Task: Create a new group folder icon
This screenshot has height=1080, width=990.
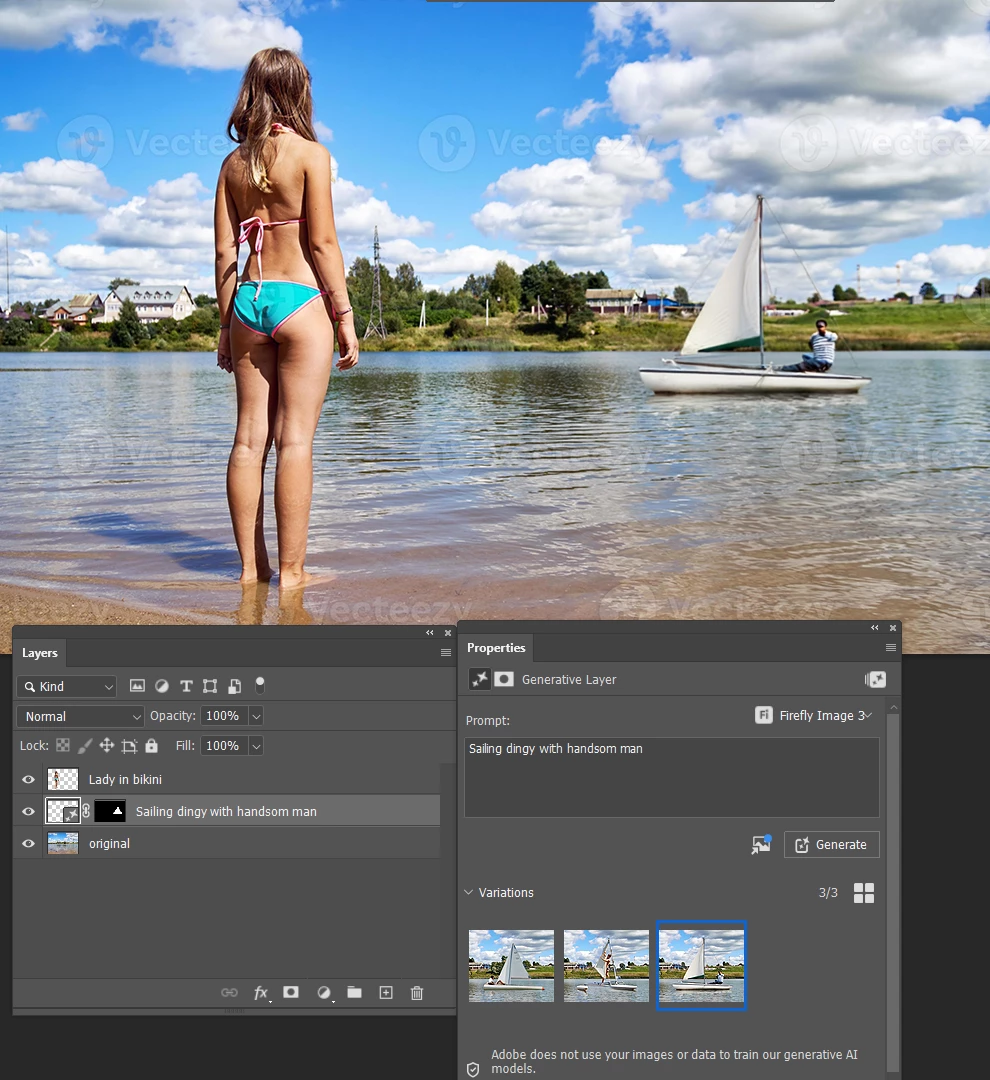Action: click(x=354, y=993)
